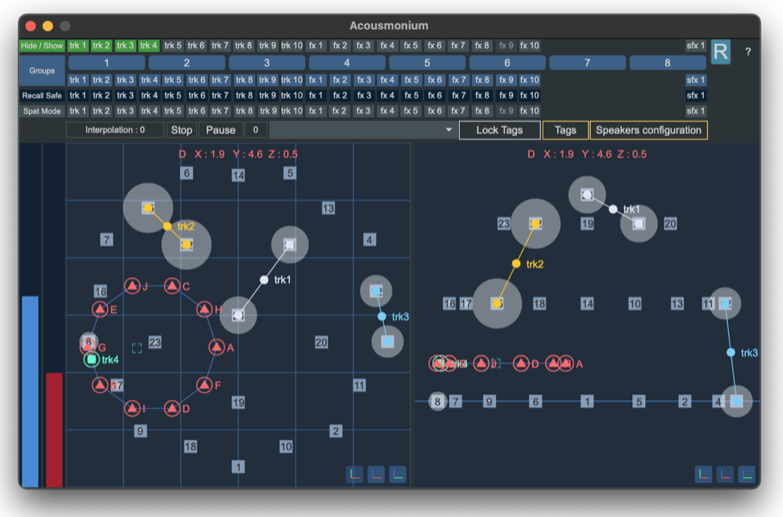783x517 pixels.
Task: Select speaker 13 in the top-view panel
Action: (328, 208)
